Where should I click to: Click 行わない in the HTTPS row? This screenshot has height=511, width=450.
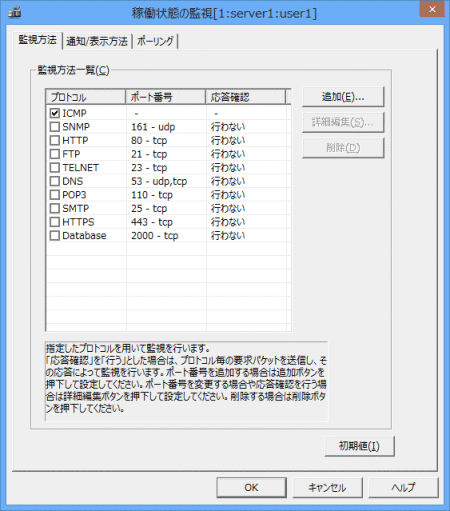(228, 222)
